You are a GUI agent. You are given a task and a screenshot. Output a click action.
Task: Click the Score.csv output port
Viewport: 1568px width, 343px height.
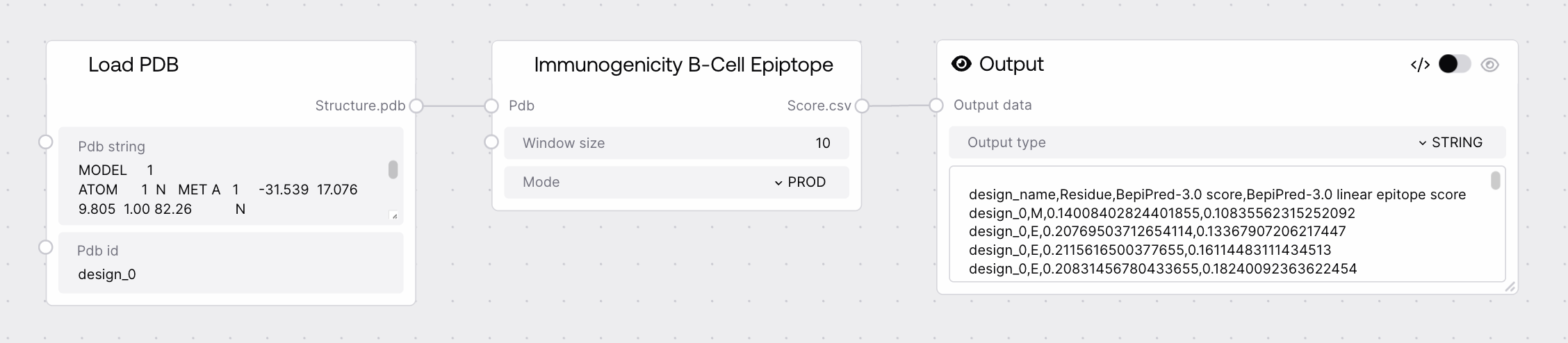click(x=862, y=106)
